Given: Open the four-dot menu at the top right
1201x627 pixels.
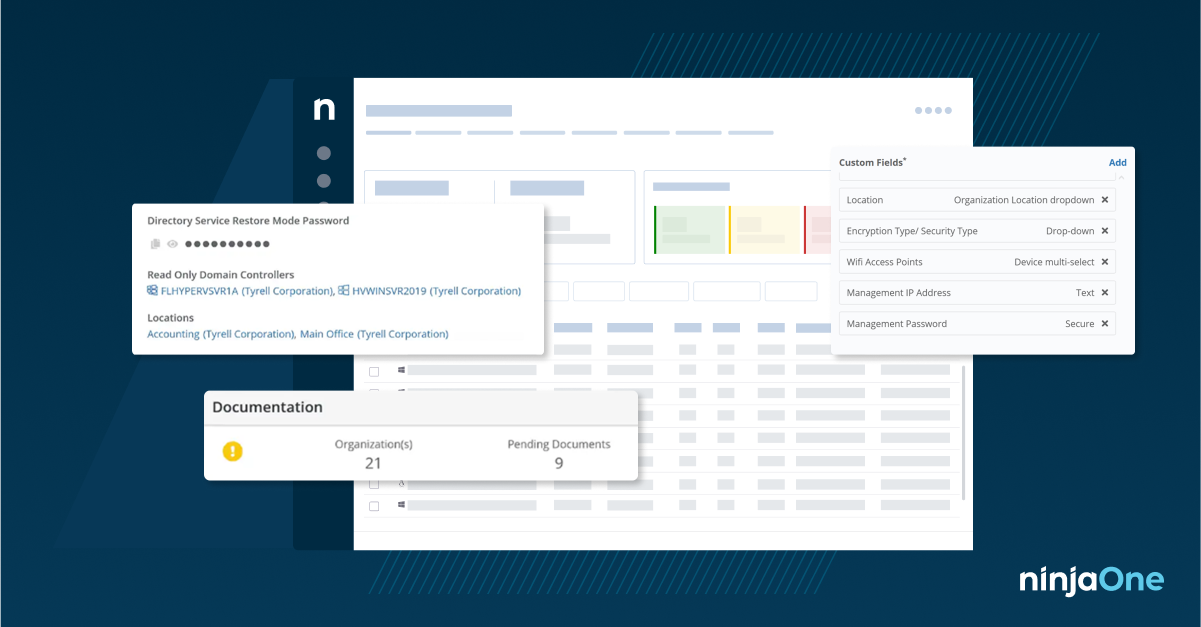Looking at the screenshot, I should 932,111.
